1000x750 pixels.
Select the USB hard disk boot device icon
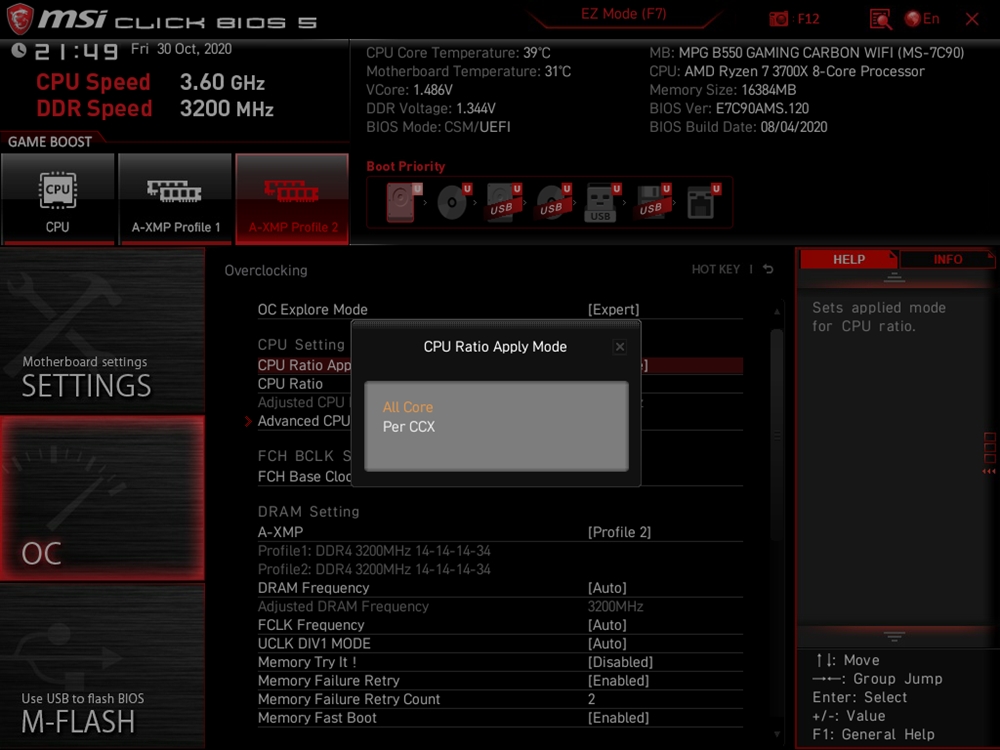tap(503, 202)
